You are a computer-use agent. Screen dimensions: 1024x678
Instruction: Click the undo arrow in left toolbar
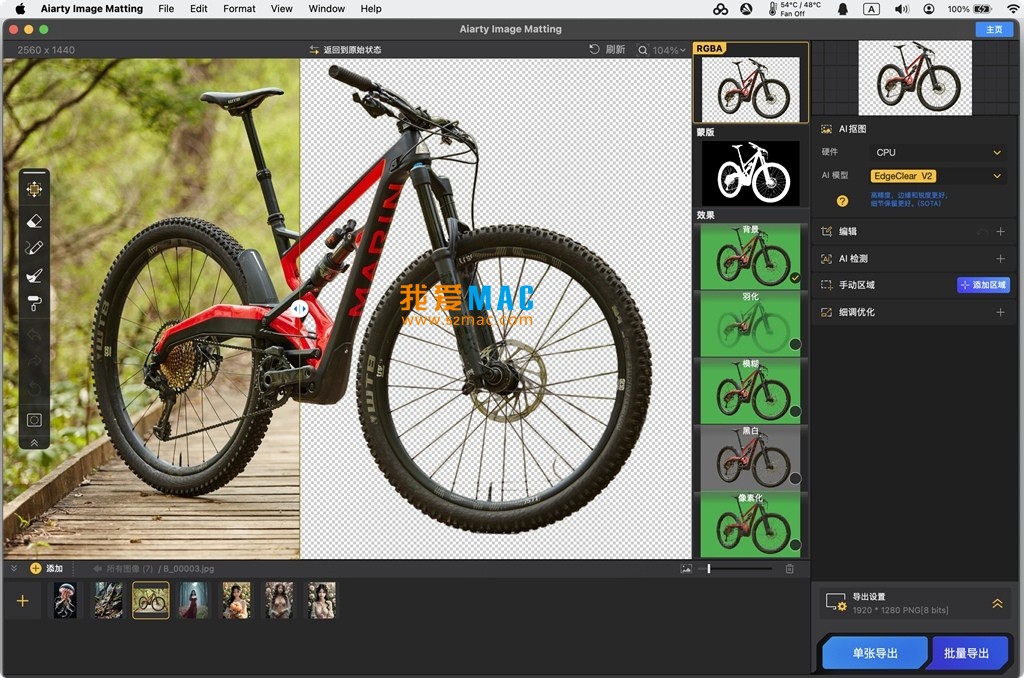(x=34, y=334)
